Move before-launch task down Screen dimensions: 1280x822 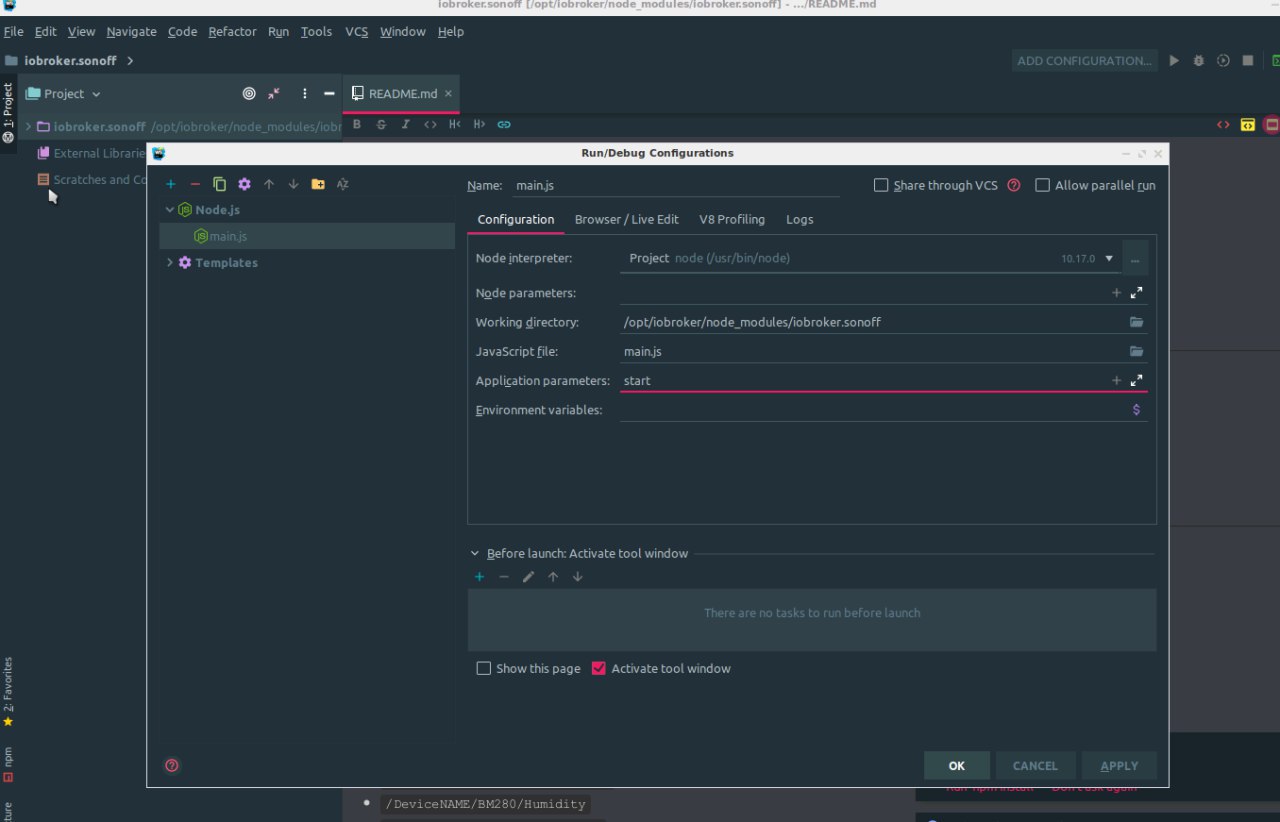(x=577, y=576)
